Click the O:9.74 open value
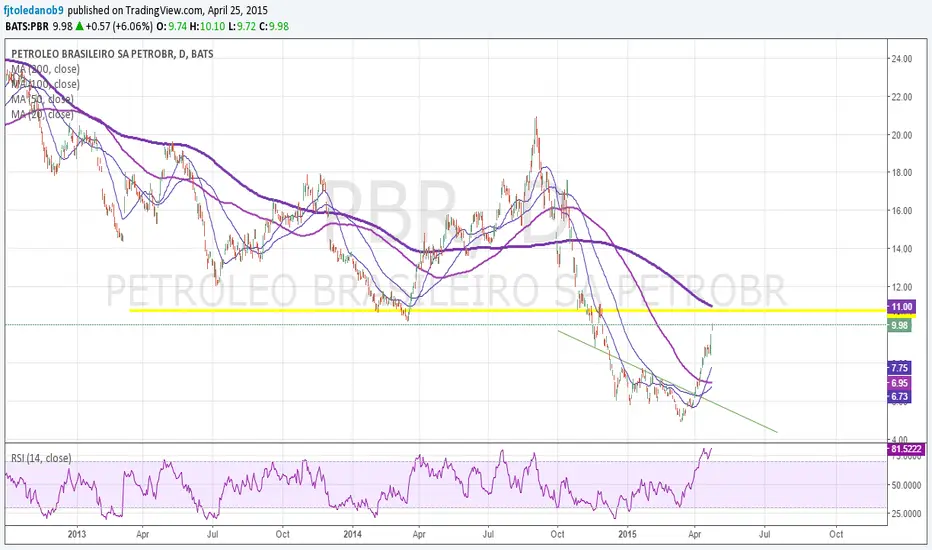This screenshot has width=932, height=550. coord(171,26)
